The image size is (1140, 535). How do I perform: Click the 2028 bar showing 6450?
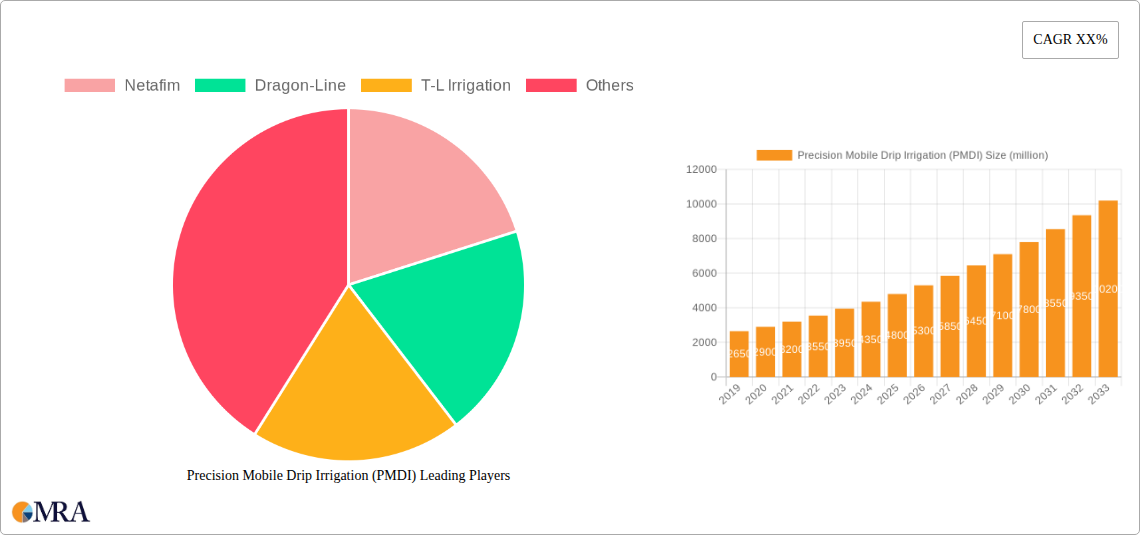976,321
